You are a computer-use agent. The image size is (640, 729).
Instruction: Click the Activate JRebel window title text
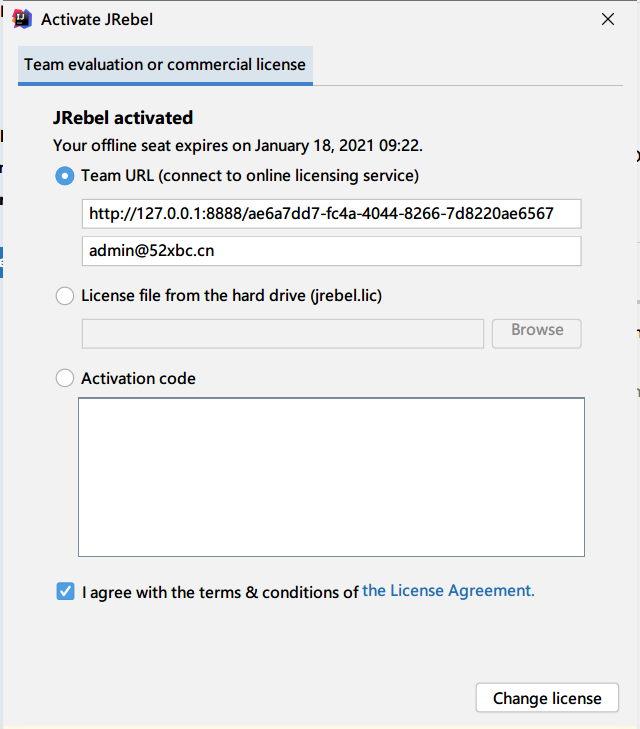97,19
